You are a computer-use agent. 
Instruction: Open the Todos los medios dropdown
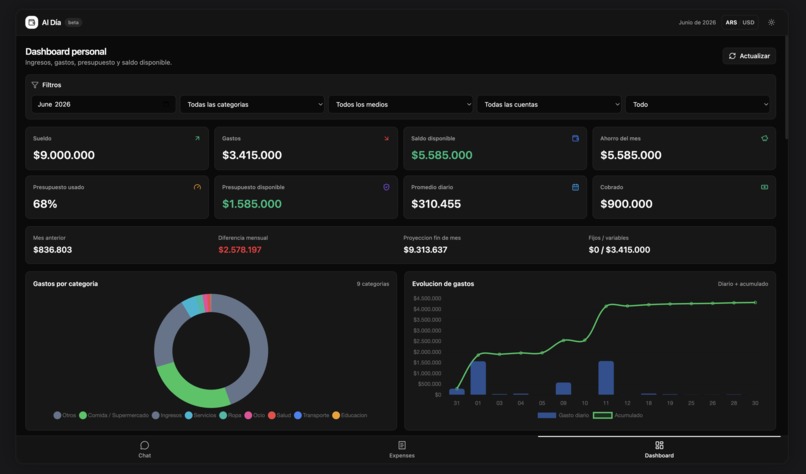click(x=401, y=104)
